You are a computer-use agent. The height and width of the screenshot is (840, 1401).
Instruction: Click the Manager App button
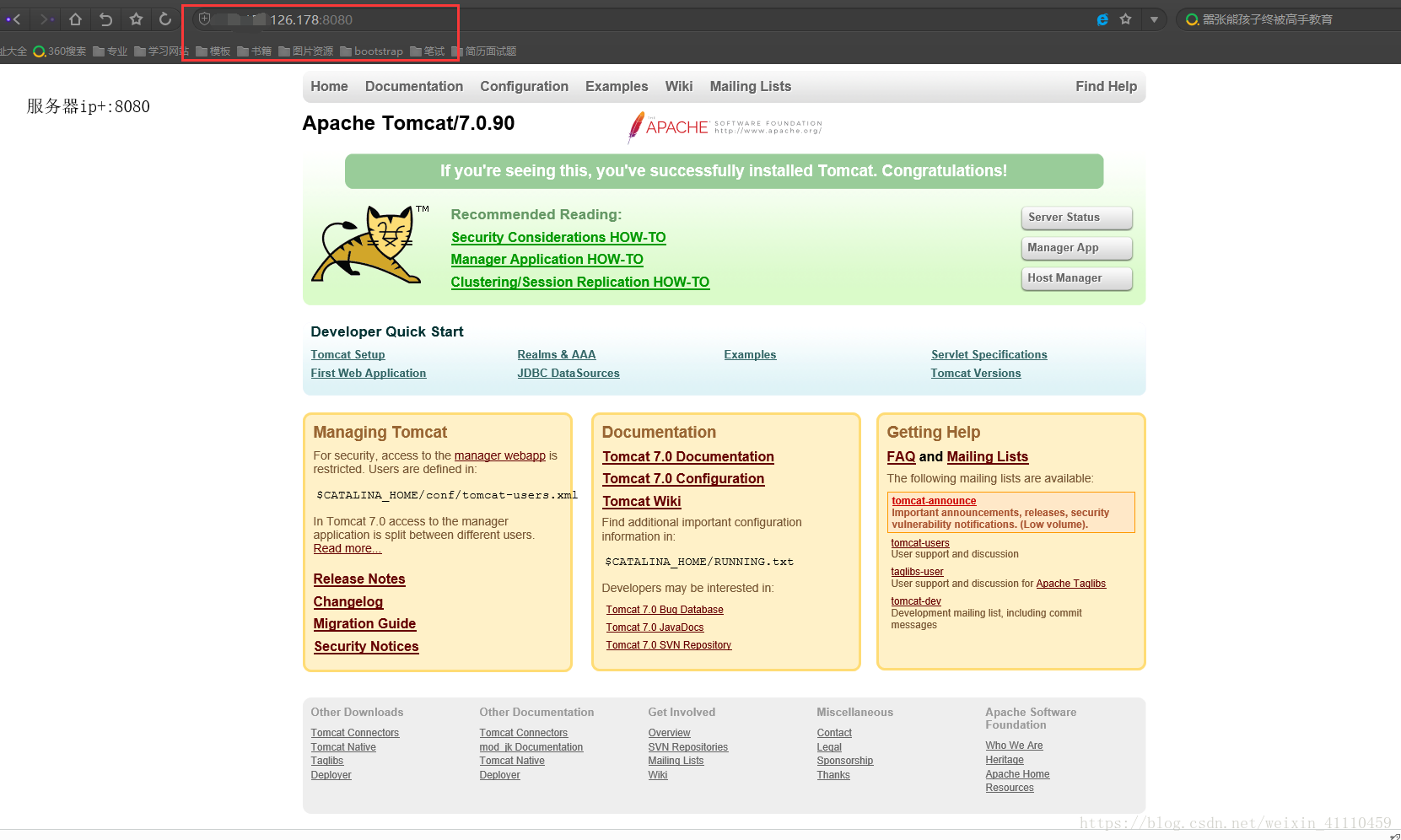coord(1076,248)
